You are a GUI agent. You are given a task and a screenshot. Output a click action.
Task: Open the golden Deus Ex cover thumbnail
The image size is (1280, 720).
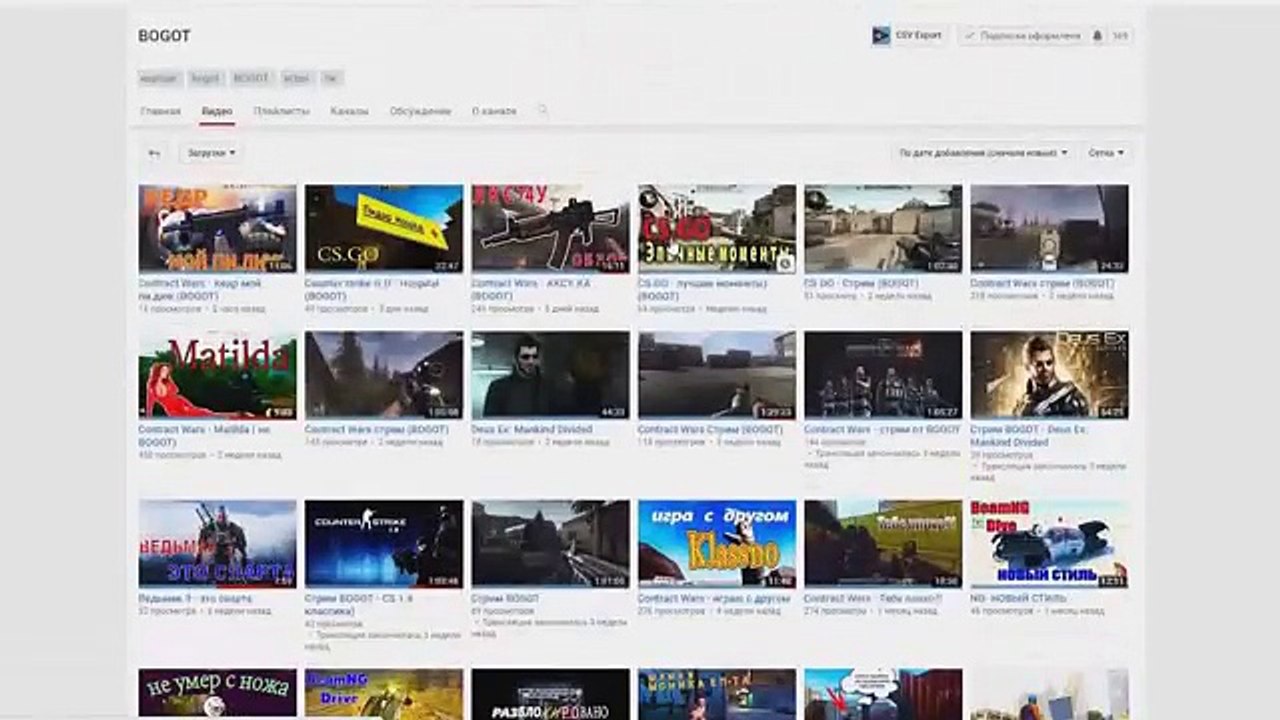pyautogui.click(x=1049, y=375)
